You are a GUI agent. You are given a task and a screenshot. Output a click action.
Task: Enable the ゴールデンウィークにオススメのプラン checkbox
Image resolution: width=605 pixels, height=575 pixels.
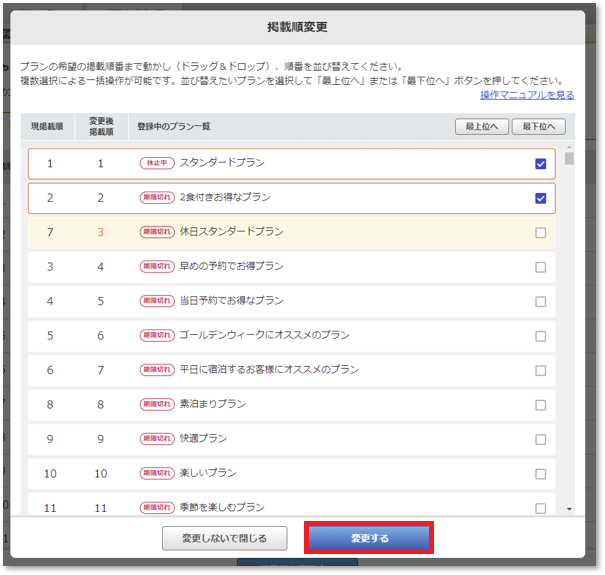click(541, 336)
